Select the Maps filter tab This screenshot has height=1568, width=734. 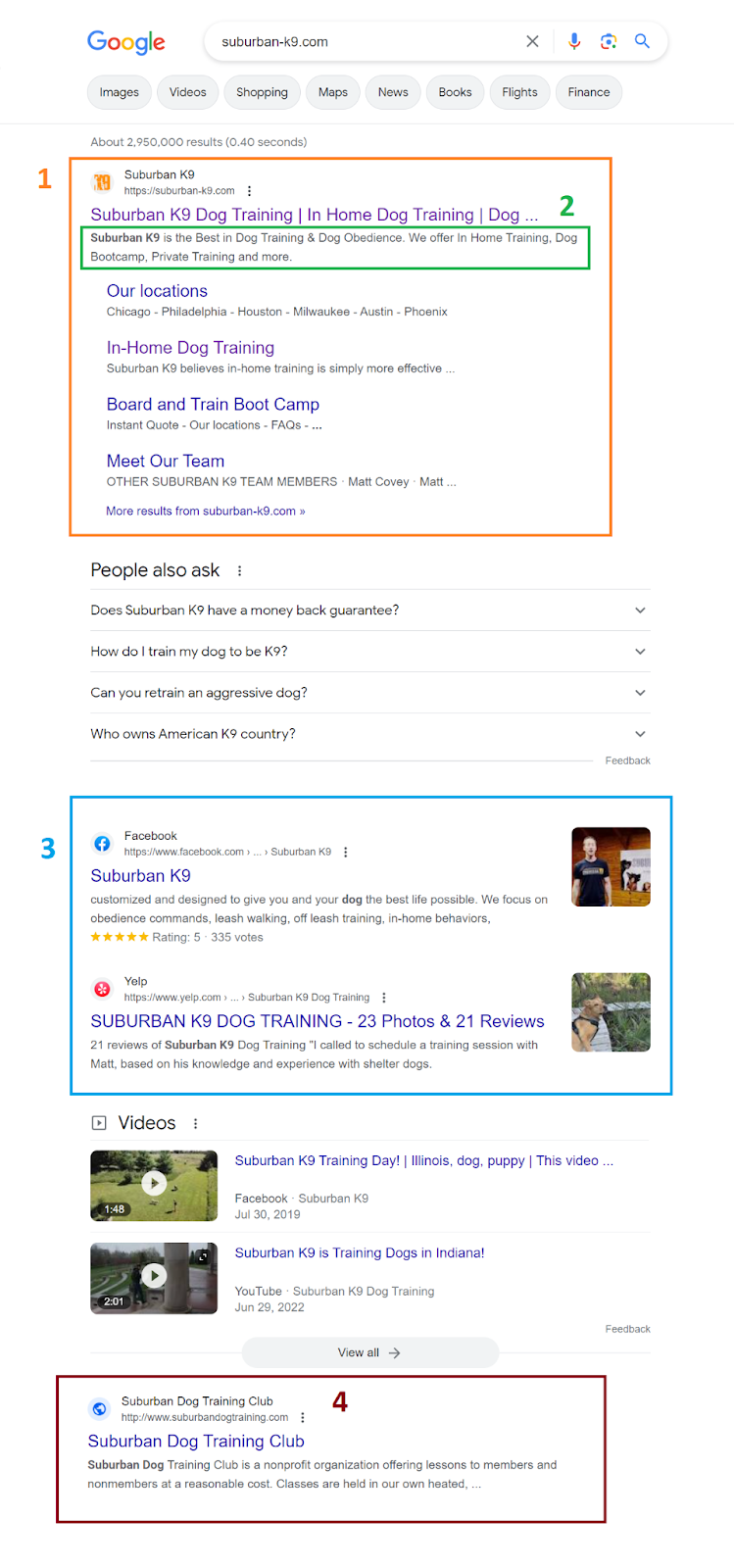333,92
